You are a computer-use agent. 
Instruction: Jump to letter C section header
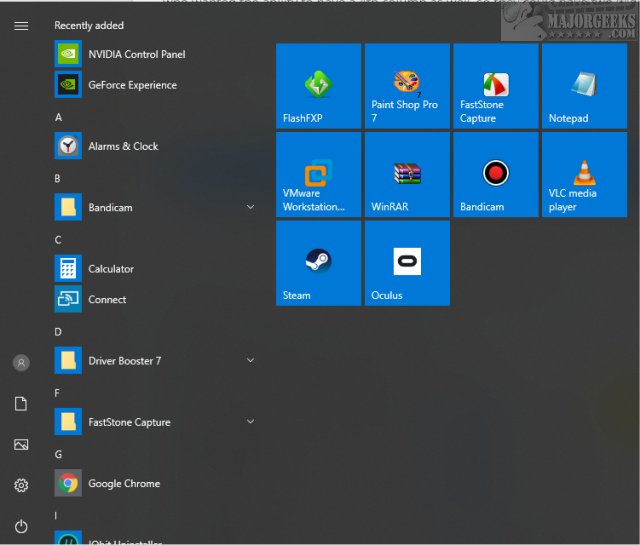point(58,240)
